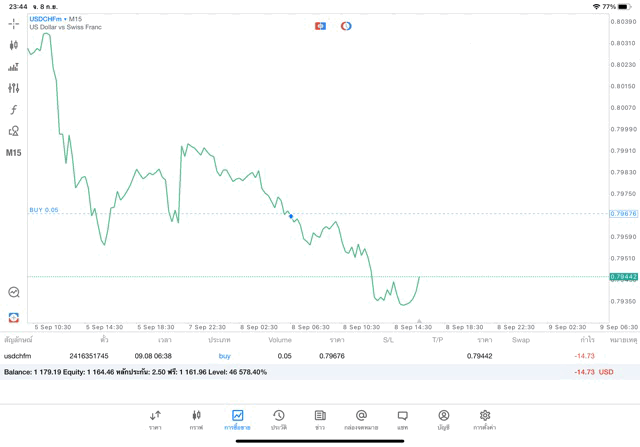This screenshot has width=640, height=447.
Task: Open the M15 timeframe selector
Action: 14,153
